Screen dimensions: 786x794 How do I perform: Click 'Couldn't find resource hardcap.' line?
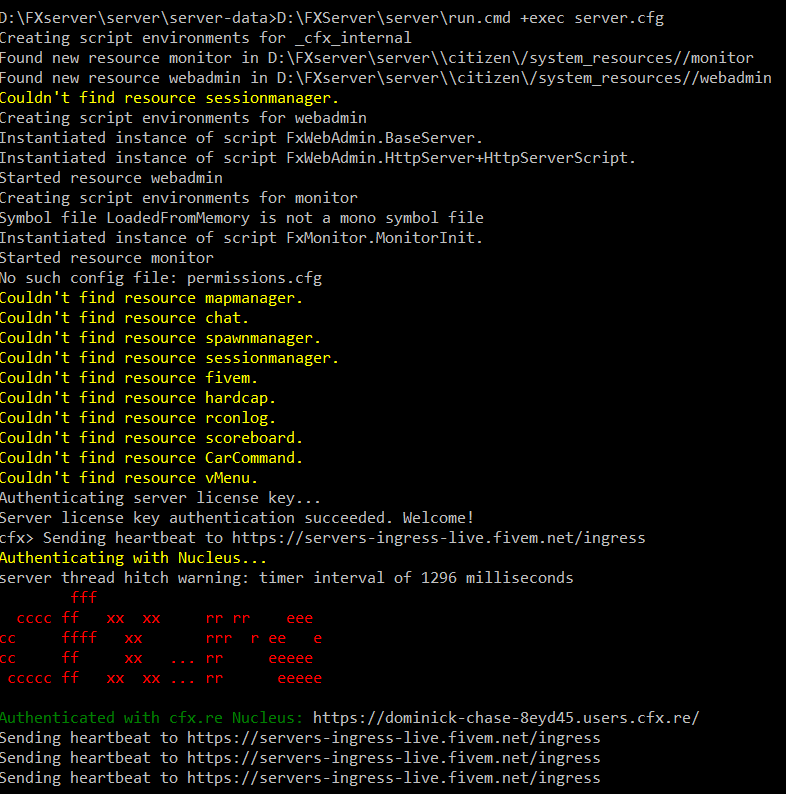pos(138,398)
